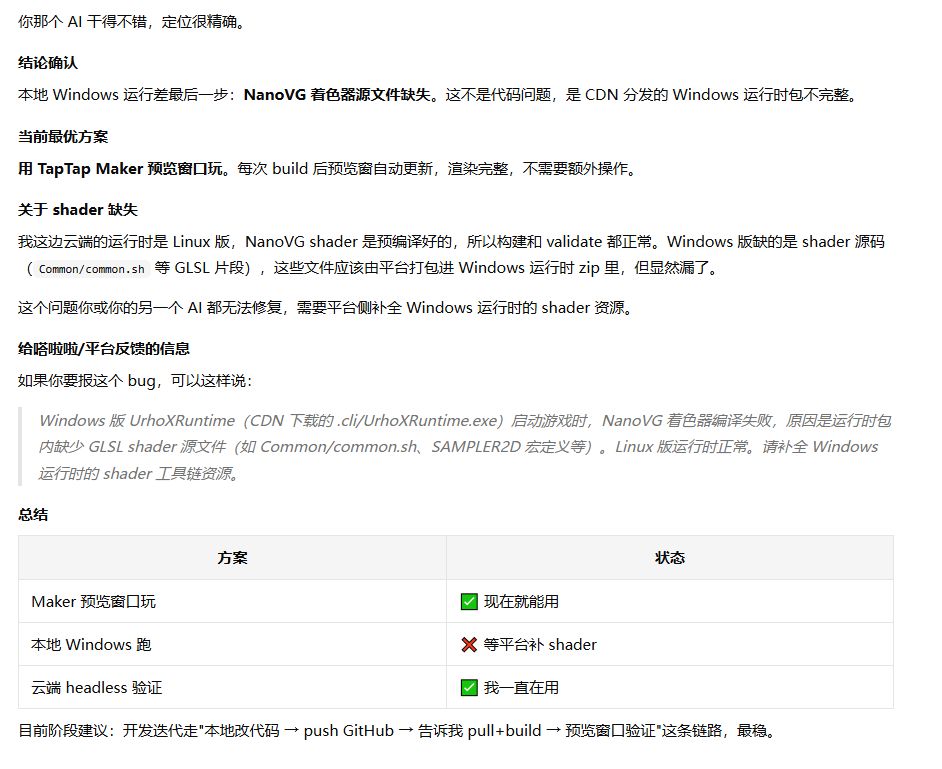Click the 关于 shader 缺失 heading
The image size is (942, 769).
tap(77, 210)
